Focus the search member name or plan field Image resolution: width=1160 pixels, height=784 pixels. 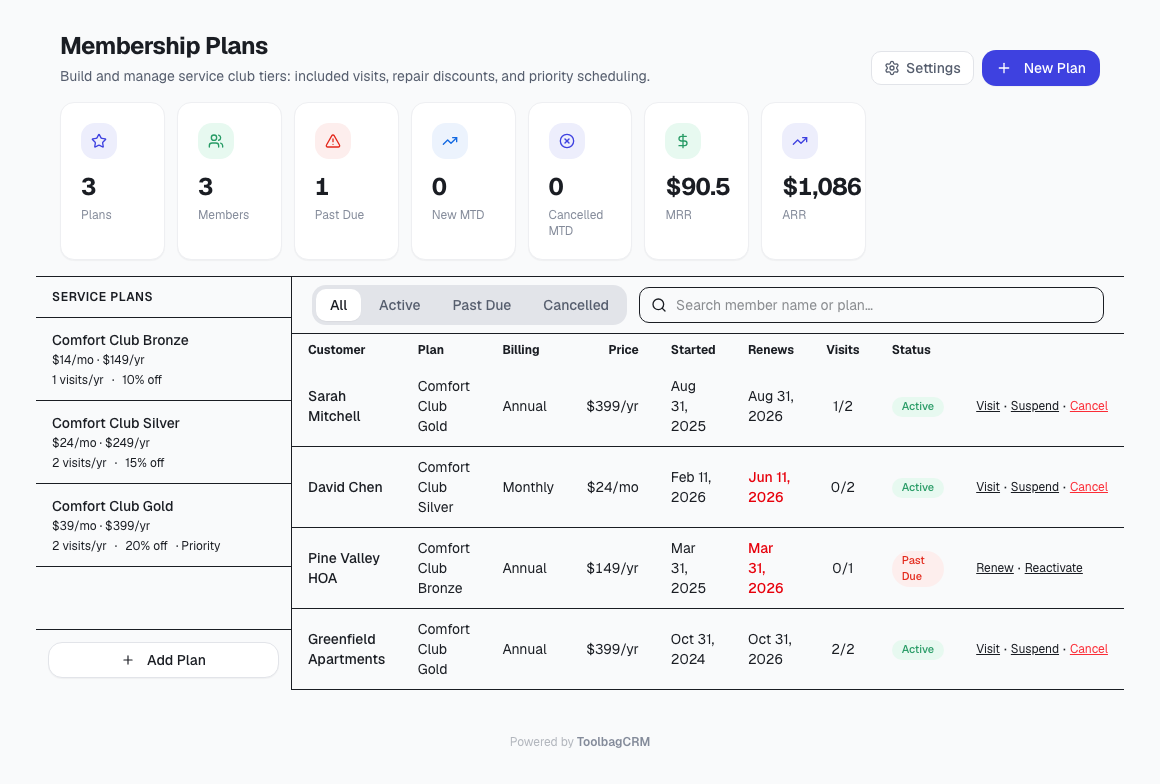(x=871, y=305)
